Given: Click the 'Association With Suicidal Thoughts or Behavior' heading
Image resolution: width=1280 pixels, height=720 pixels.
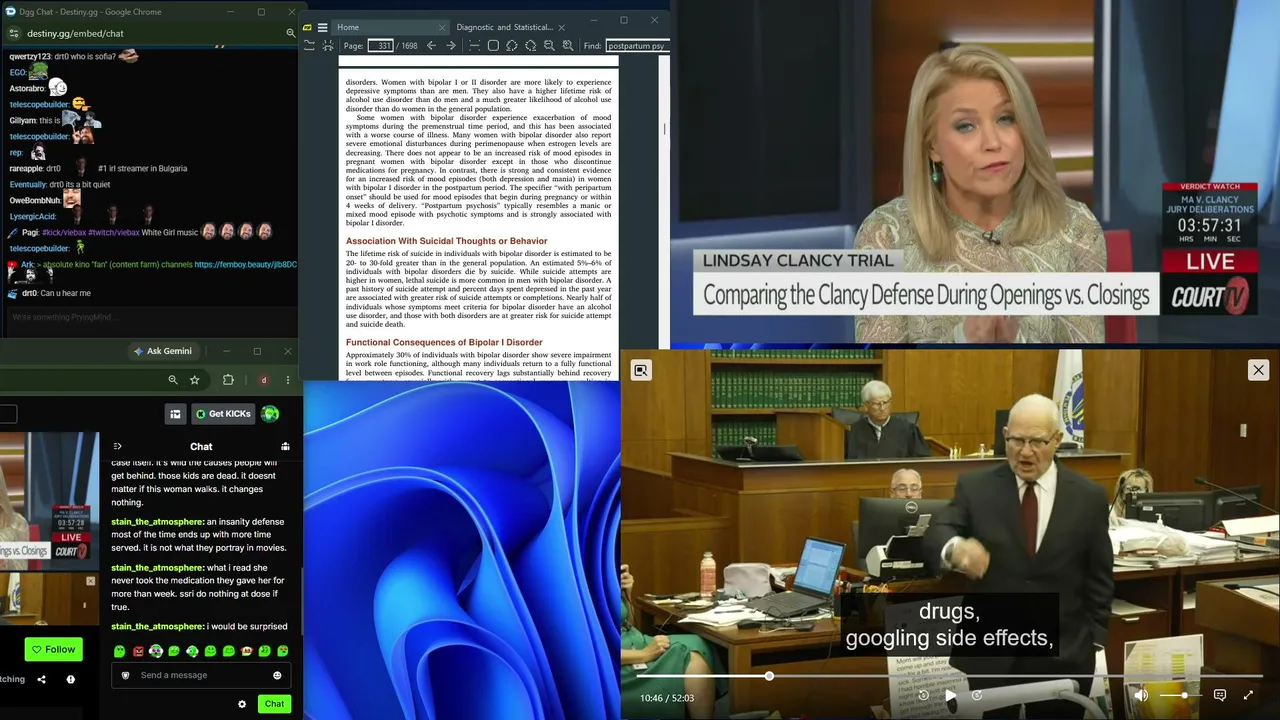Looking at the screenshot, I should [x=446, y=241].
